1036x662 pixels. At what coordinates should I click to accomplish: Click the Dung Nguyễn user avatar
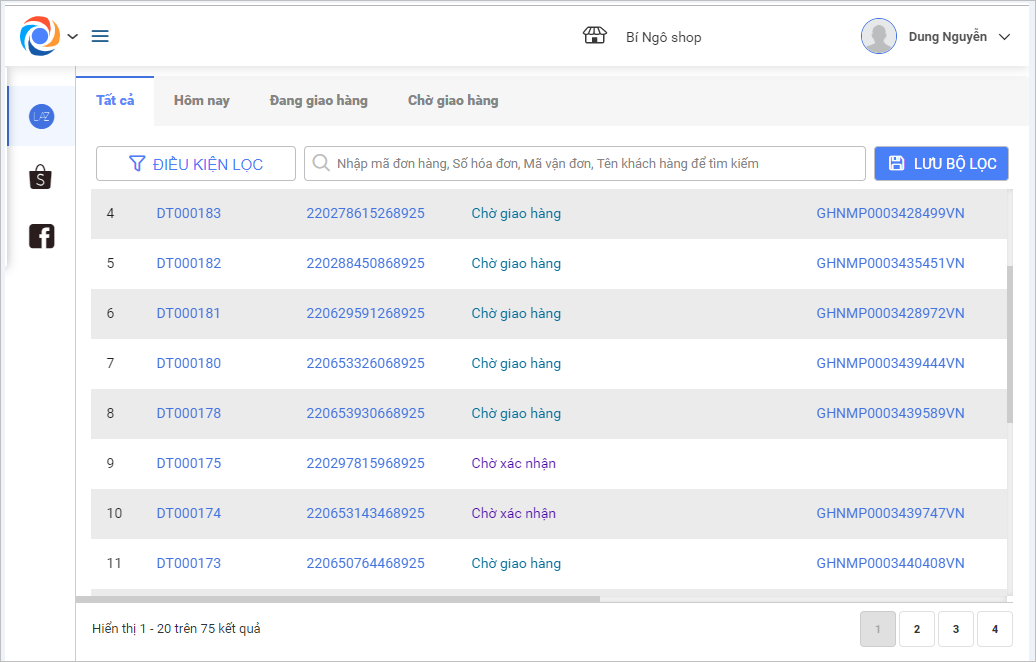point(879,36)
